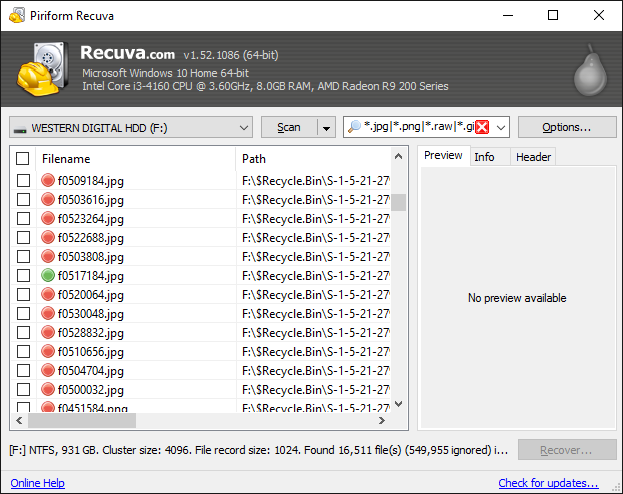Check the box for f0503616.jpg
The height and width of the screenshot is (494, 623).
(23, 199)
